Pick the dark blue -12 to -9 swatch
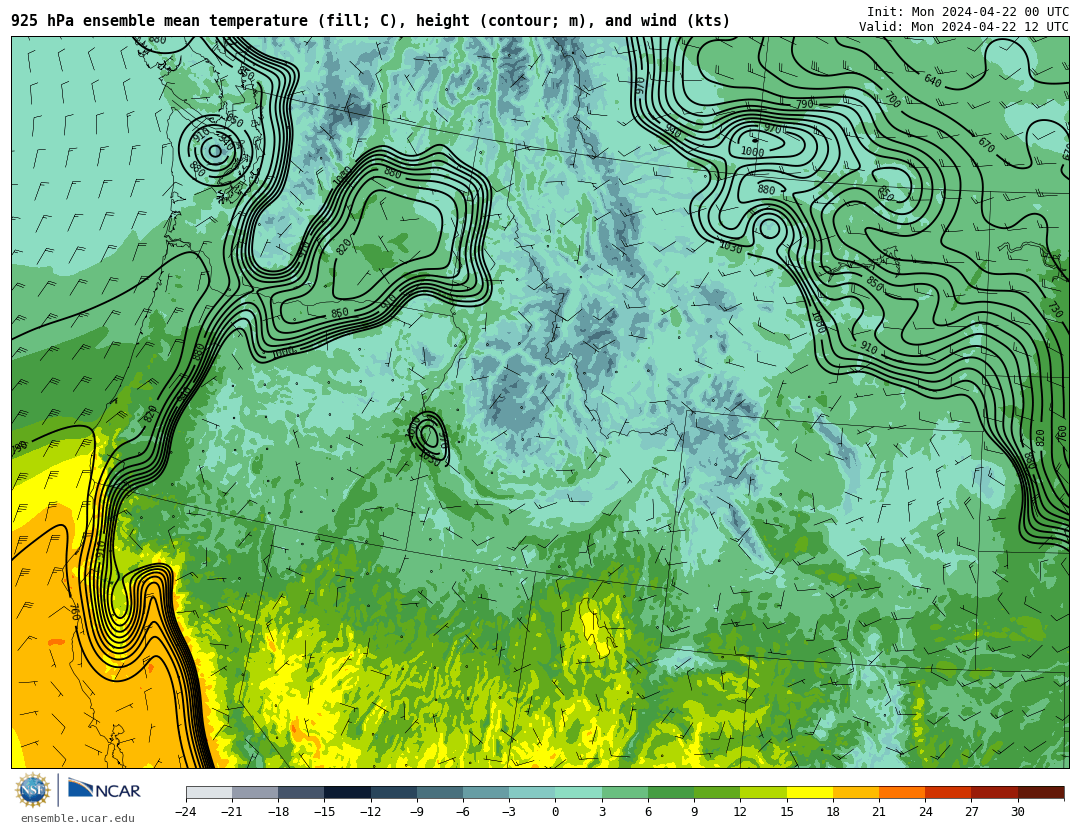 click(394, 792)
